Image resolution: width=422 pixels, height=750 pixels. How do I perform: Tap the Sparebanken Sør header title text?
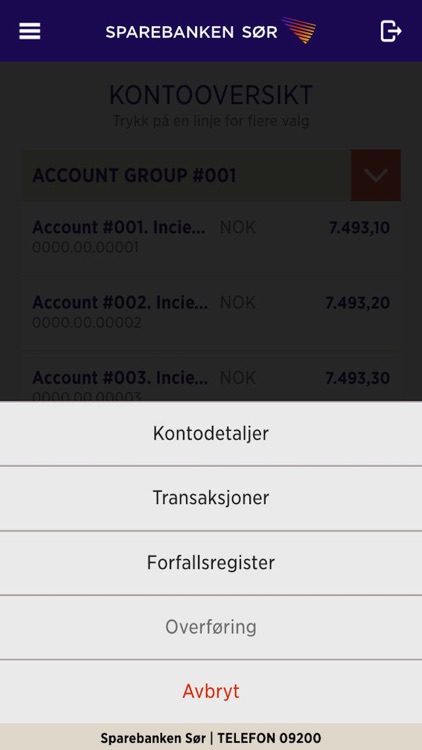click(x=191, y=32)
